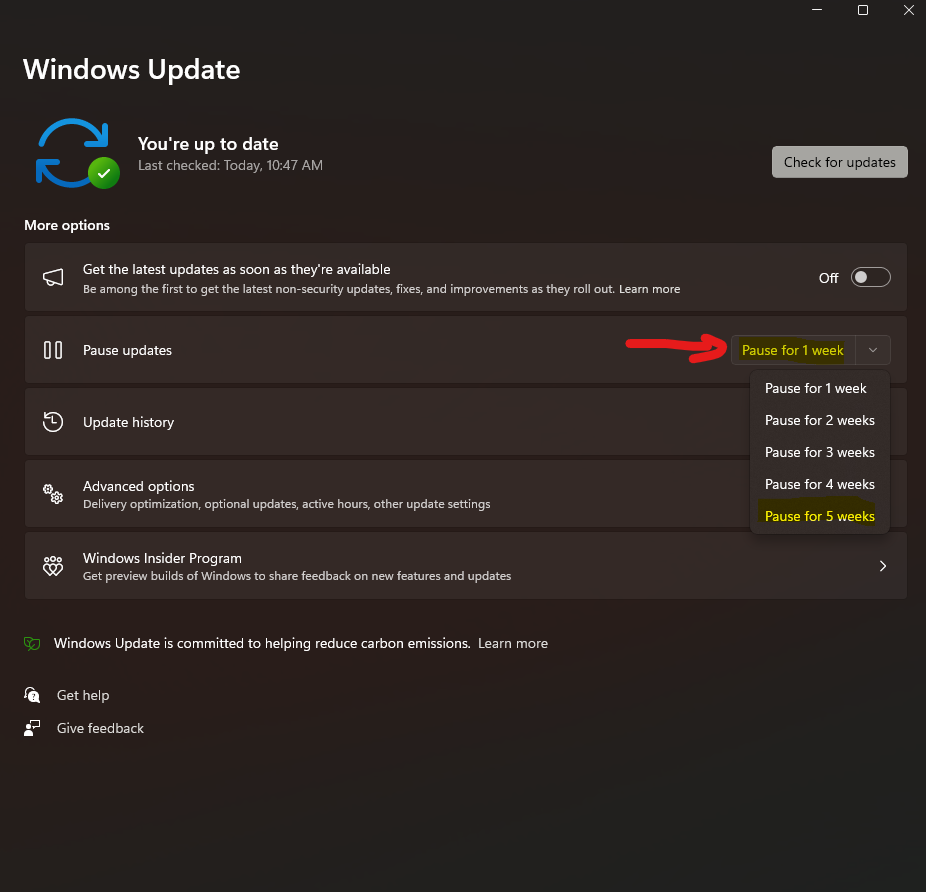Click the You're up to date heading
This screenshot has width=926, height=892.
tap(208, 144)
